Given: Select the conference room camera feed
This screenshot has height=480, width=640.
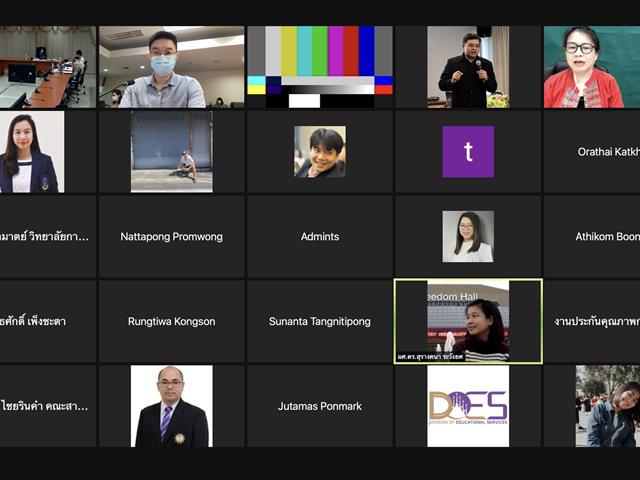Looking at the screenshot, I should [x=48, y=67].
